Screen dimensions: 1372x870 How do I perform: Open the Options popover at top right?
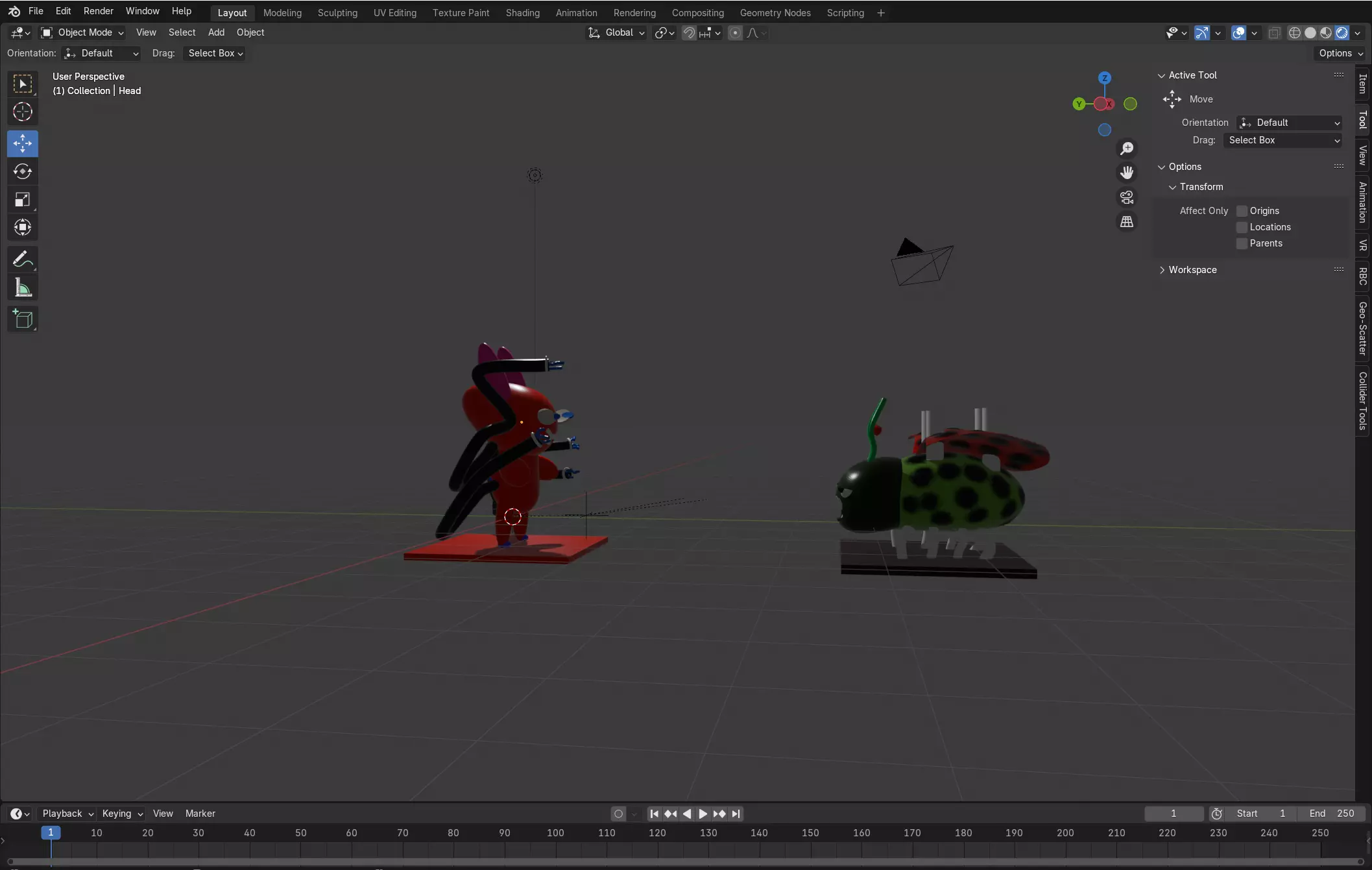pos(1340,53)
